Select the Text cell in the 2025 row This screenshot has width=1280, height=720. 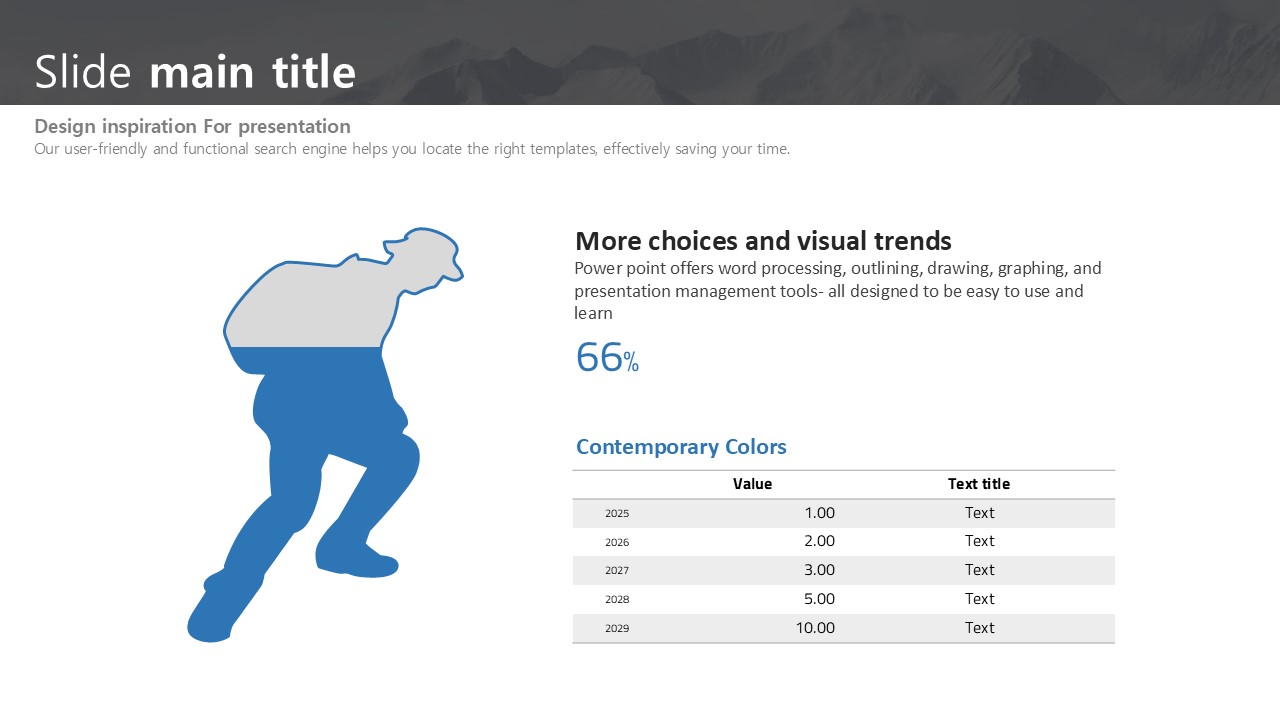point(979,513)
